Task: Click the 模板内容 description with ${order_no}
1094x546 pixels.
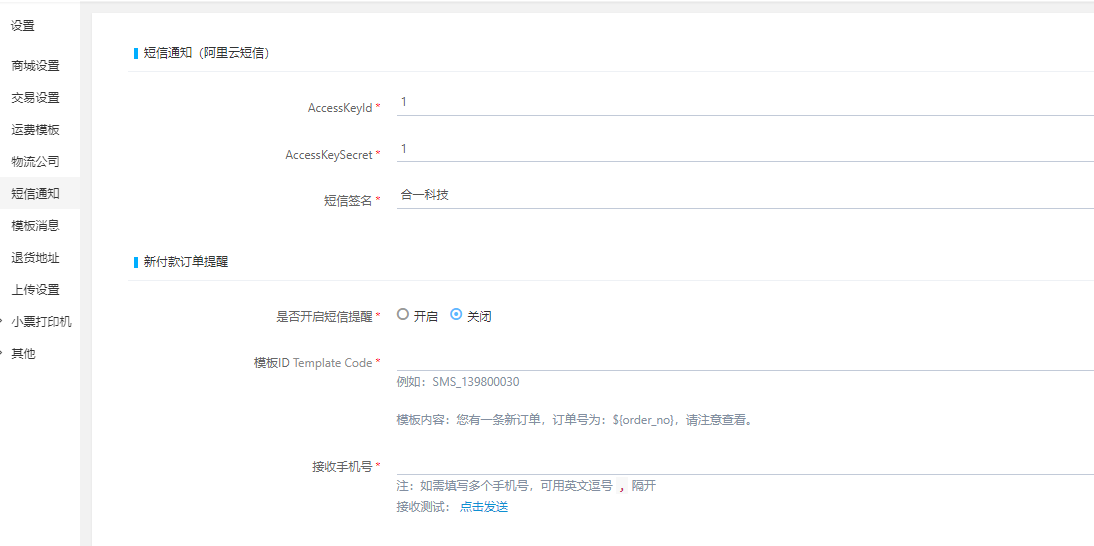Action: 576,420
